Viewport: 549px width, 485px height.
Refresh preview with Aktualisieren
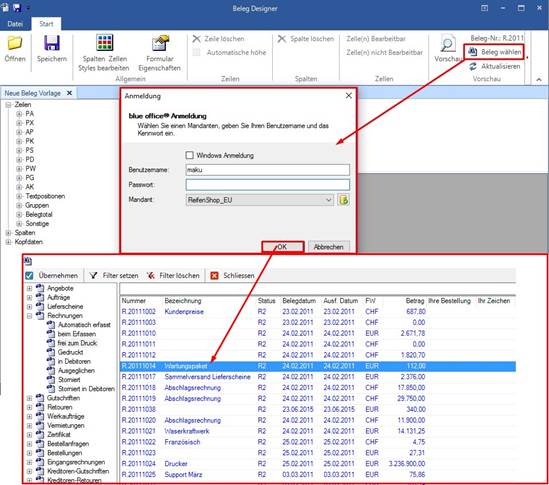tap(494, 66)
